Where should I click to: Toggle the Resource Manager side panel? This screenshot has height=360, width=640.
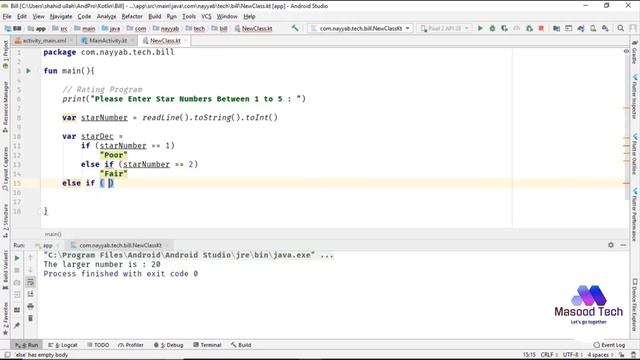(x=5, y=107)
